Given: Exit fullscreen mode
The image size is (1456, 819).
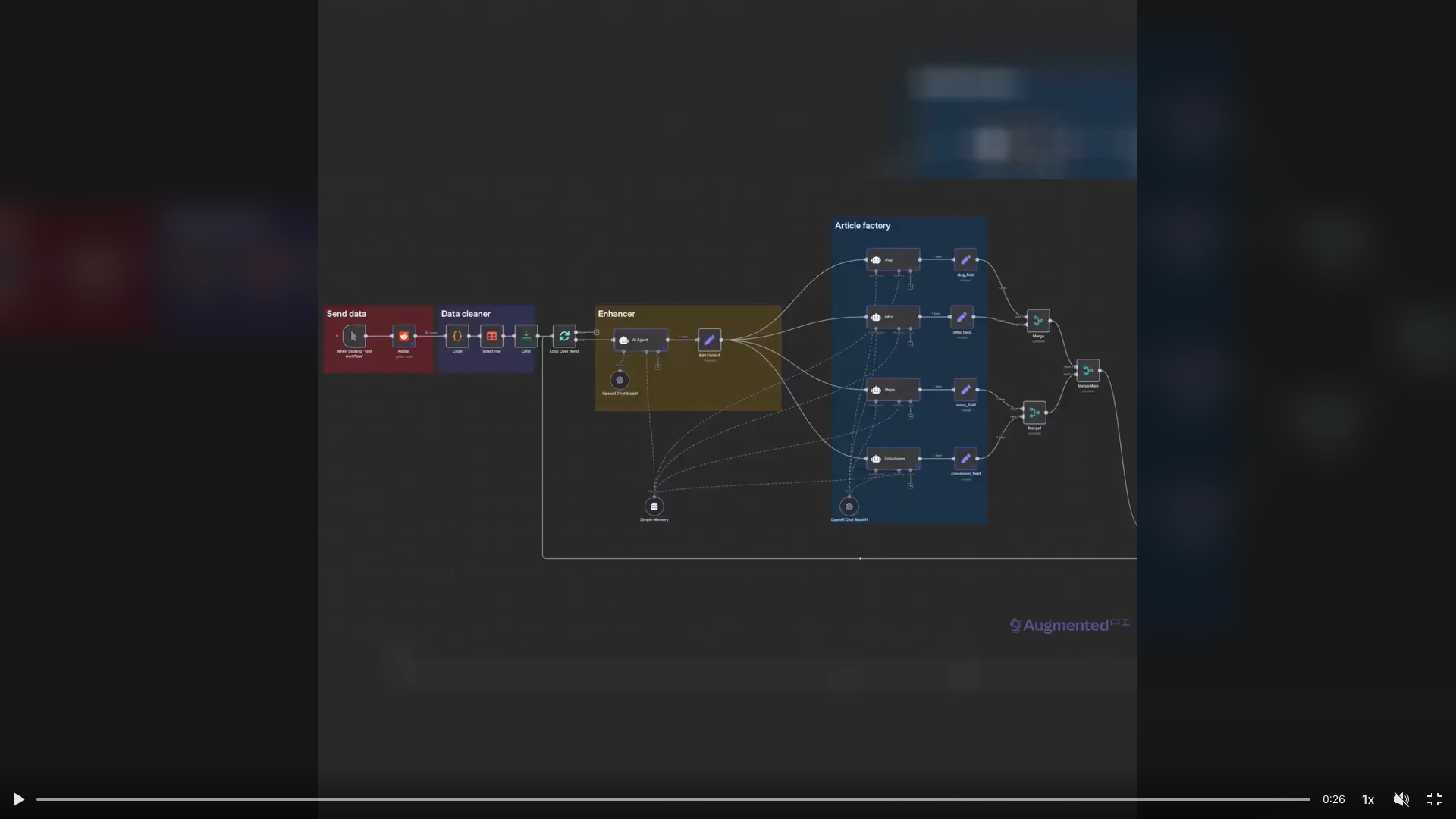Looking at the screenshot, I should (1434, 799).
